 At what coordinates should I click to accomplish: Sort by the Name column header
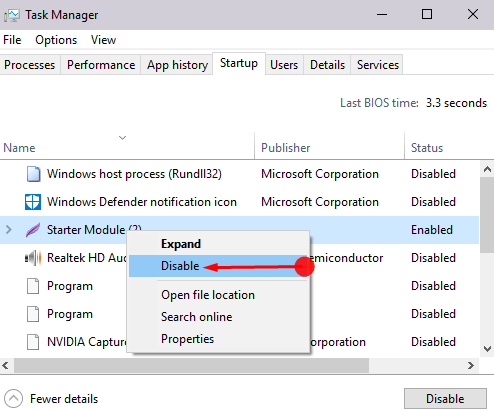point(127,146)
